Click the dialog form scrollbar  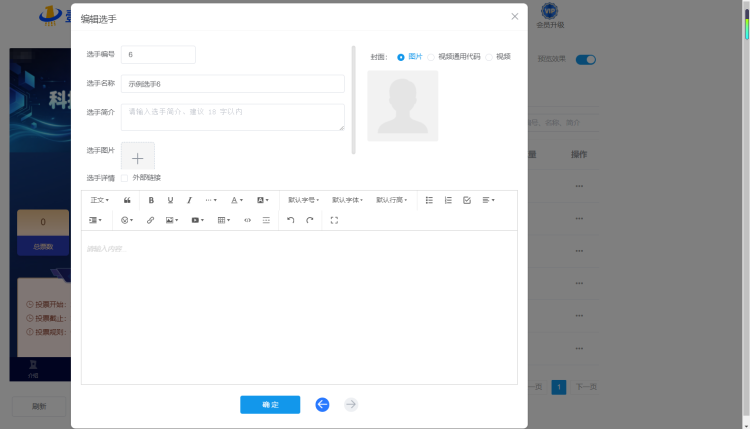coord(353,100)
